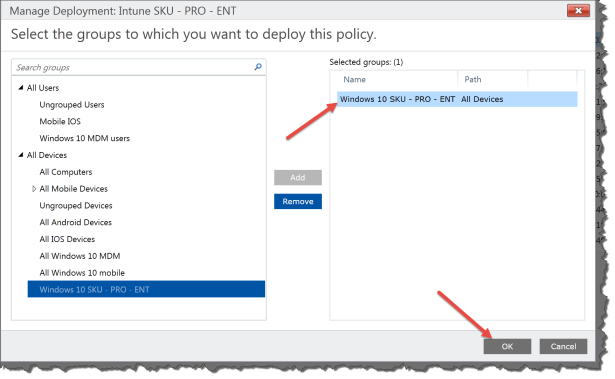Viewport: 615px width, 379px height.
Task: Click OK to confirm deployment
Action: (507, 346)
